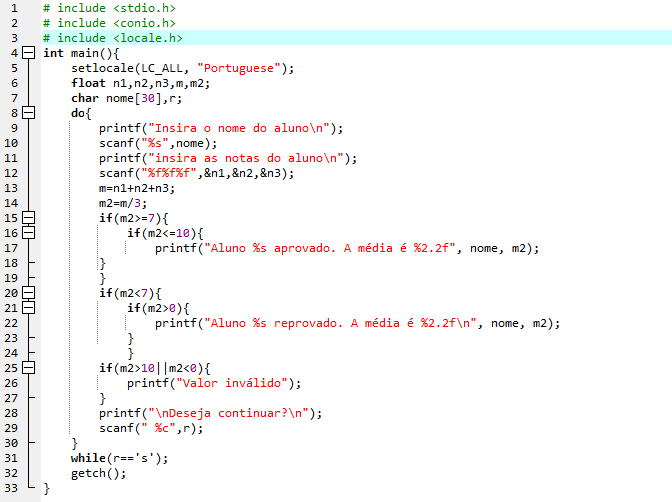Click the "Aluno %s aprovado" printf string
This screenshot has width=672, height=502.
coord(330,248)
